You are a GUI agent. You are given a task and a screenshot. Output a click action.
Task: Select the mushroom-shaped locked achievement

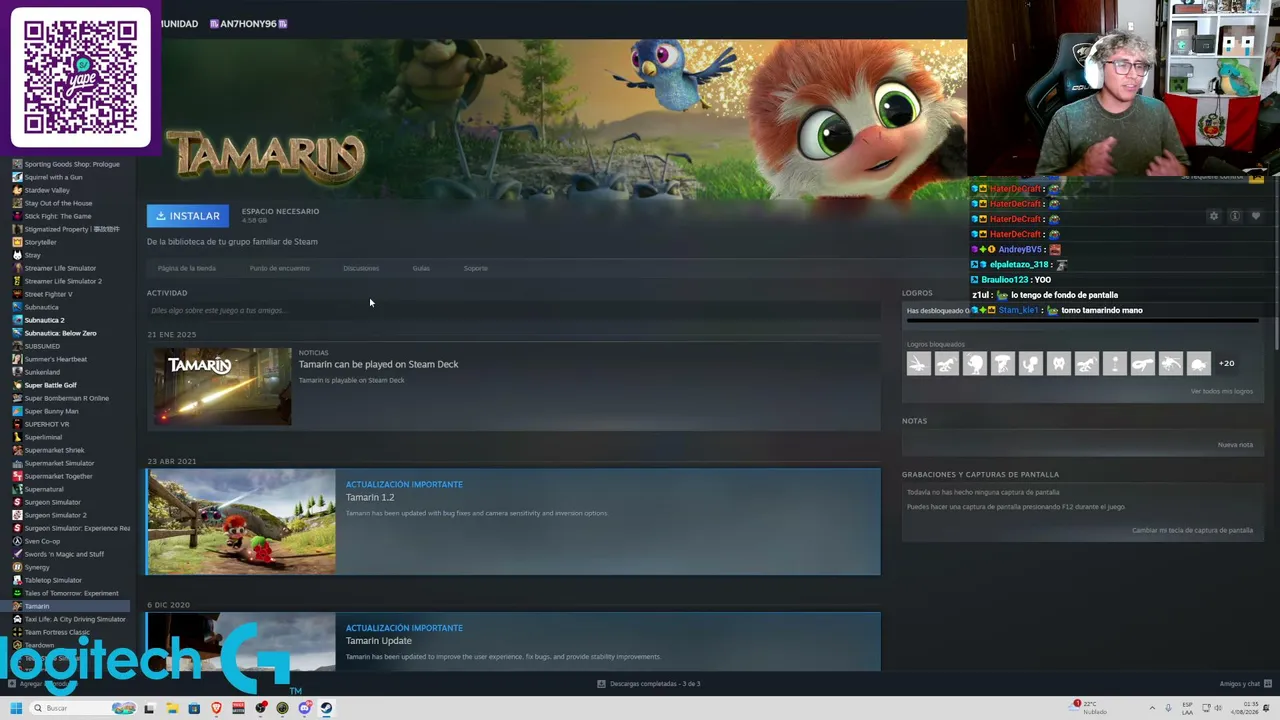click(1002, 364)
